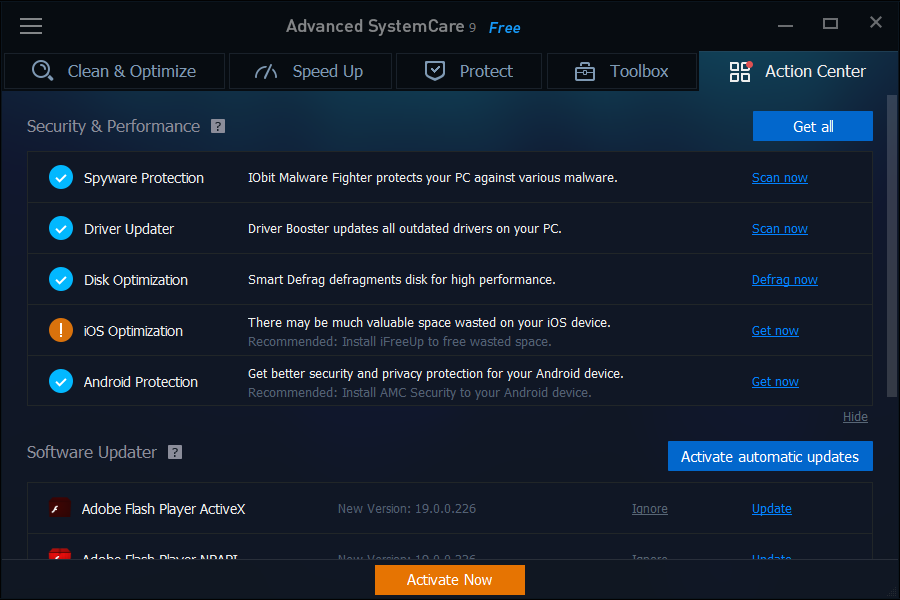Switch to the Clean & Optimize tab
Viewport: 900px width, 600px height.
tap(114, 71)
